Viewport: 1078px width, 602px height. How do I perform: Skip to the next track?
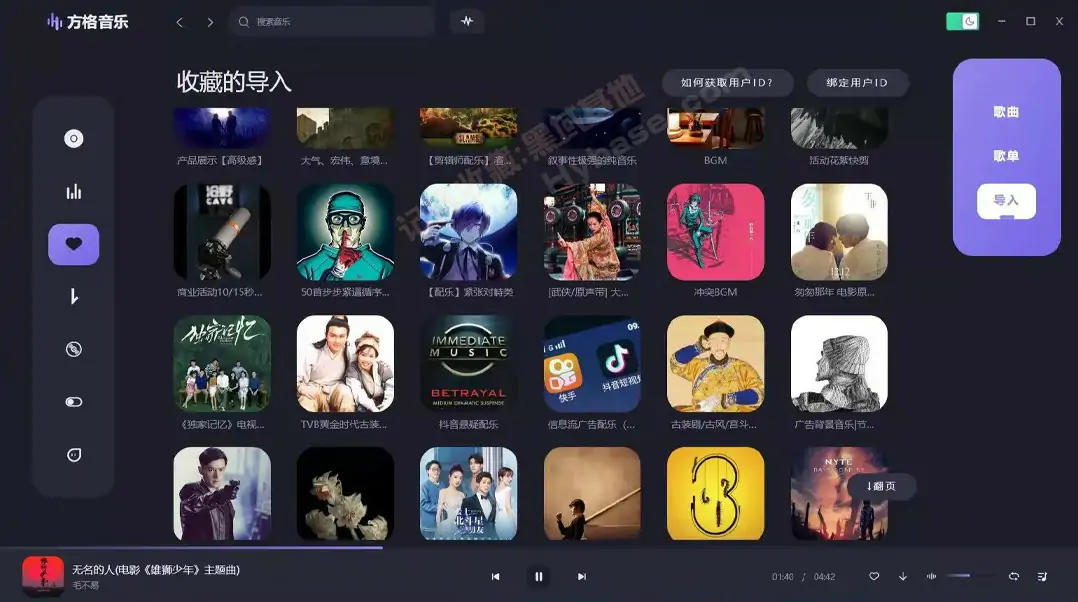582,577
